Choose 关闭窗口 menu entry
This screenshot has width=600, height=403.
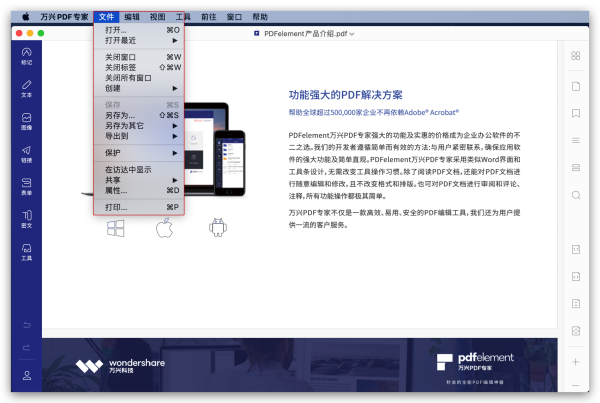click(x=139, y=57)
